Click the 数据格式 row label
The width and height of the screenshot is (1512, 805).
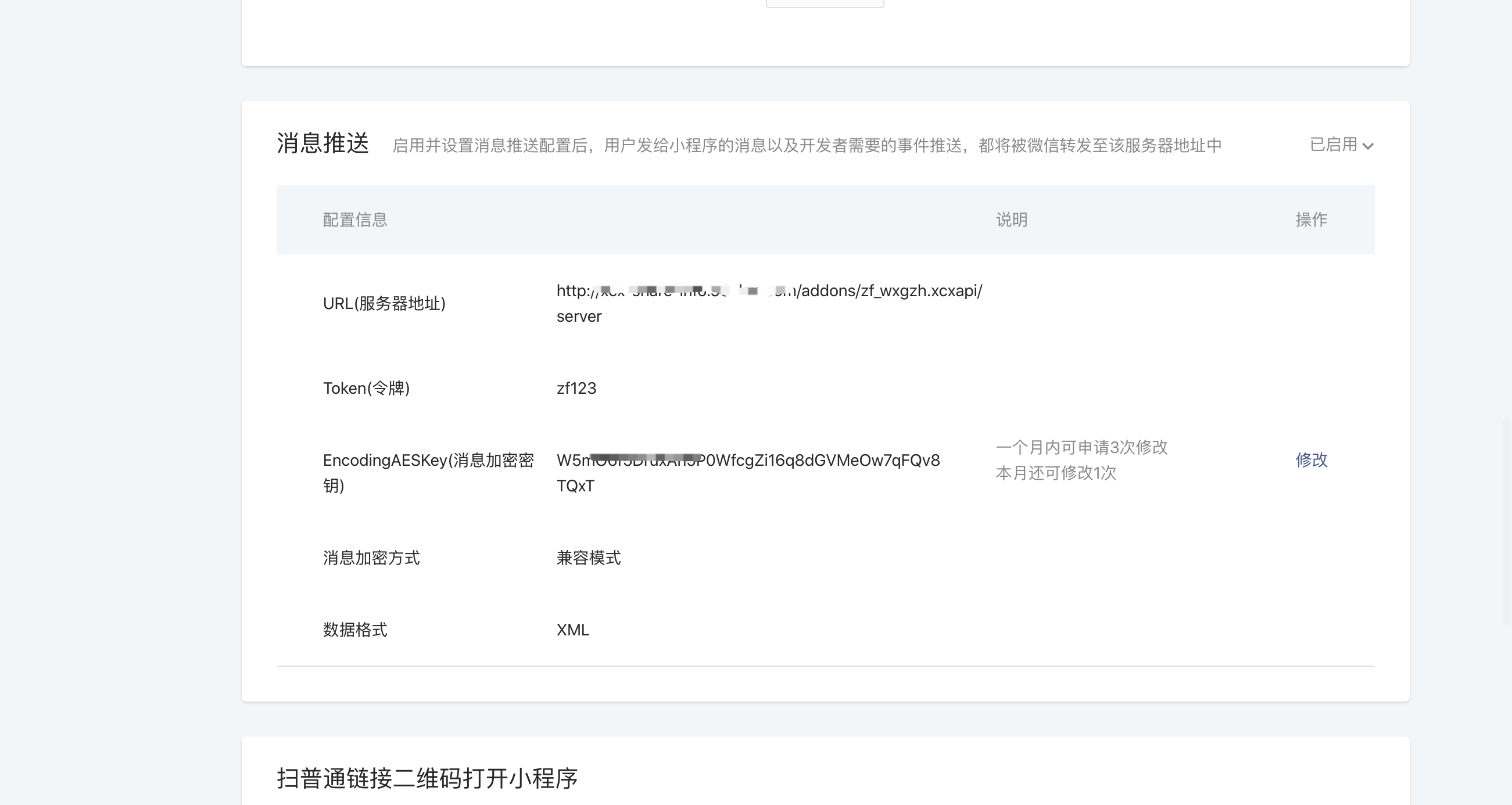(354, 630)
